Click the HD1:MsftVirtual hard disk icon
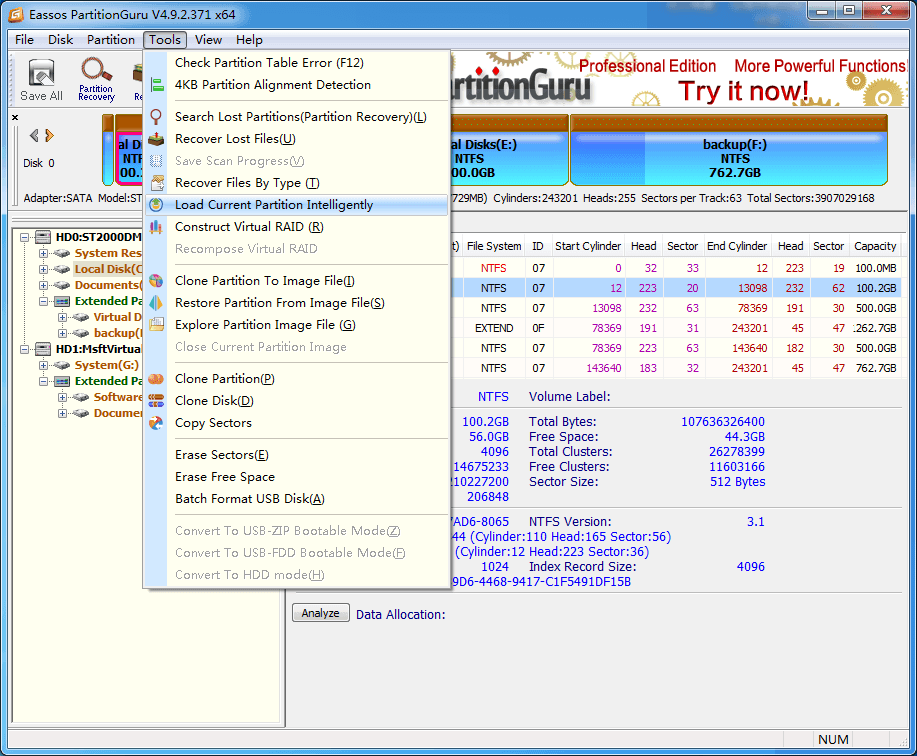 coord(43,349)
